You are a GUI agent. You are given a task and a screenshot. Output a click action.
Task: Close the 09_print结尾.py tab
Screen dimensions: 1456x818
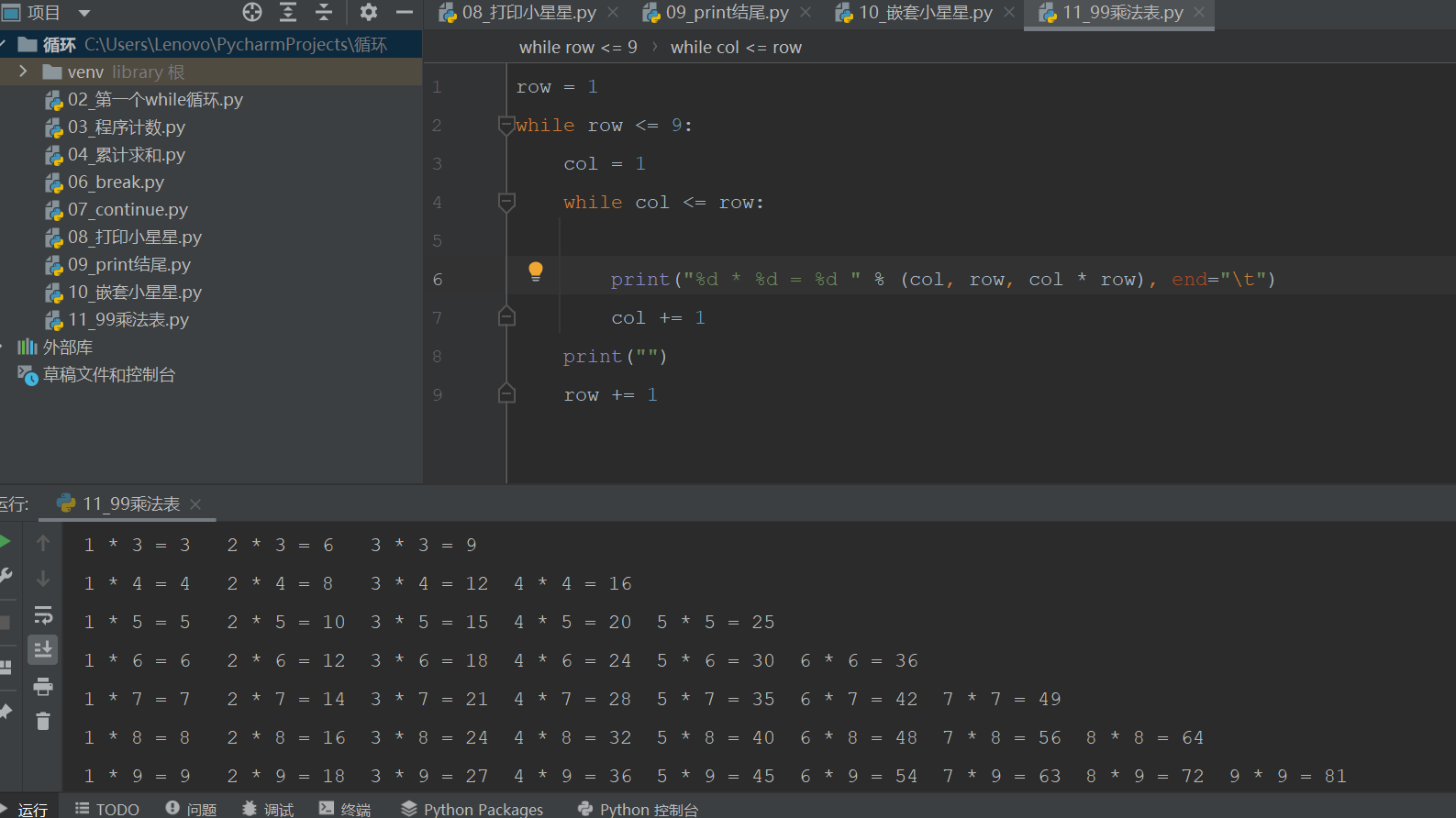[806, 12]
